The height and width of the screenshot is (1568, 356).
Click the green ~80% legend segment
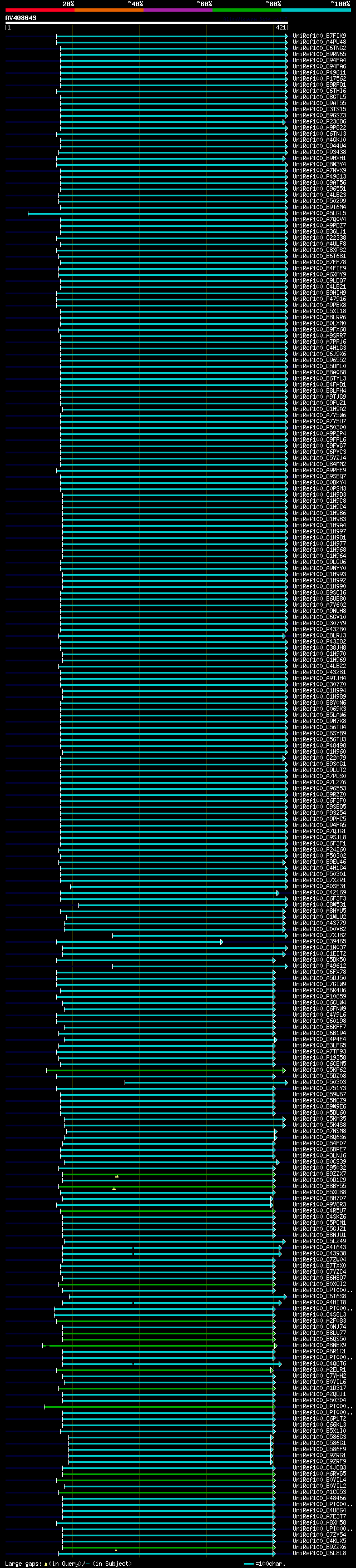click(x=246, y=10)
